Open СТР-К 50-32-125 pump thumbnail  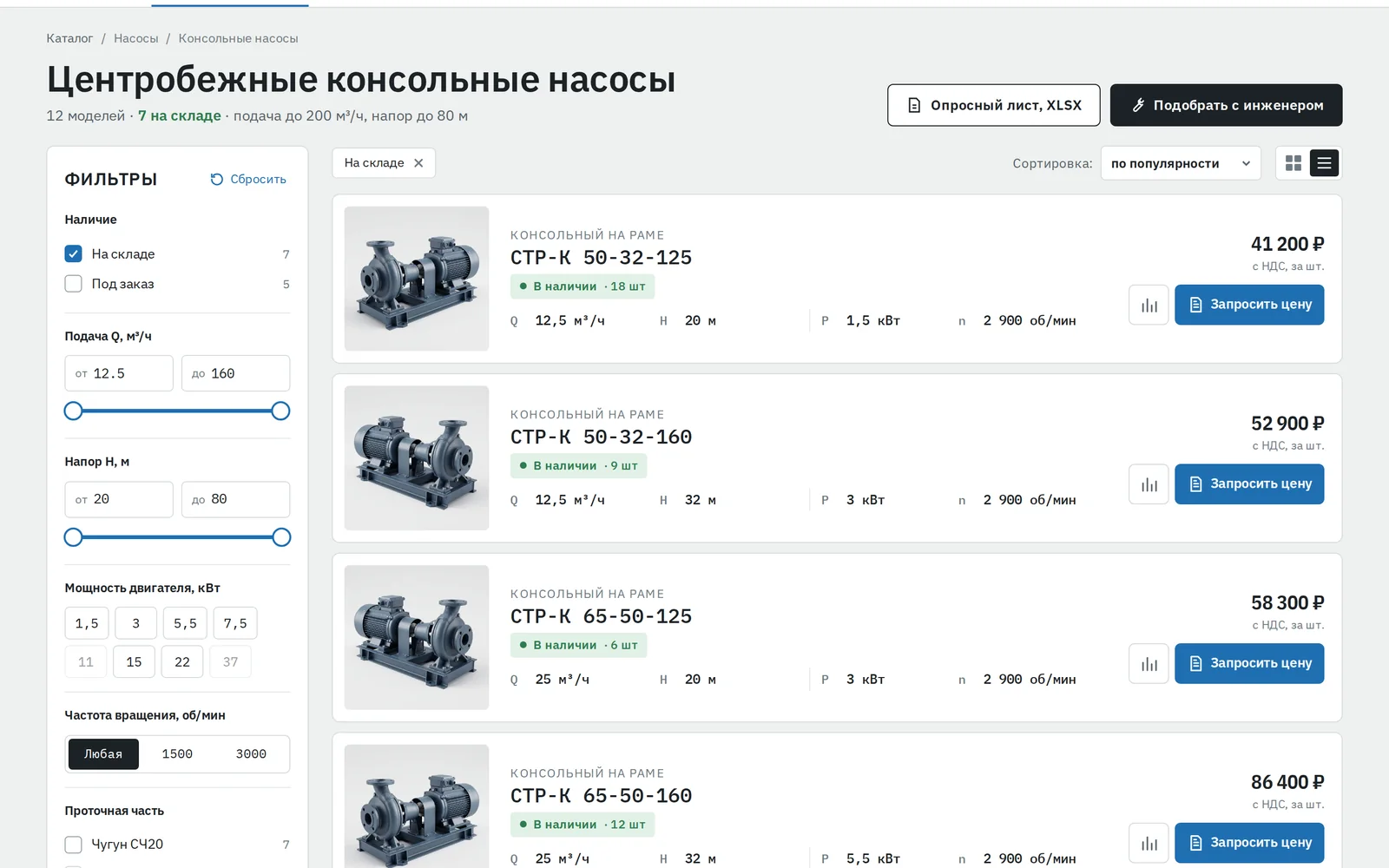click(x=417, y=279)
